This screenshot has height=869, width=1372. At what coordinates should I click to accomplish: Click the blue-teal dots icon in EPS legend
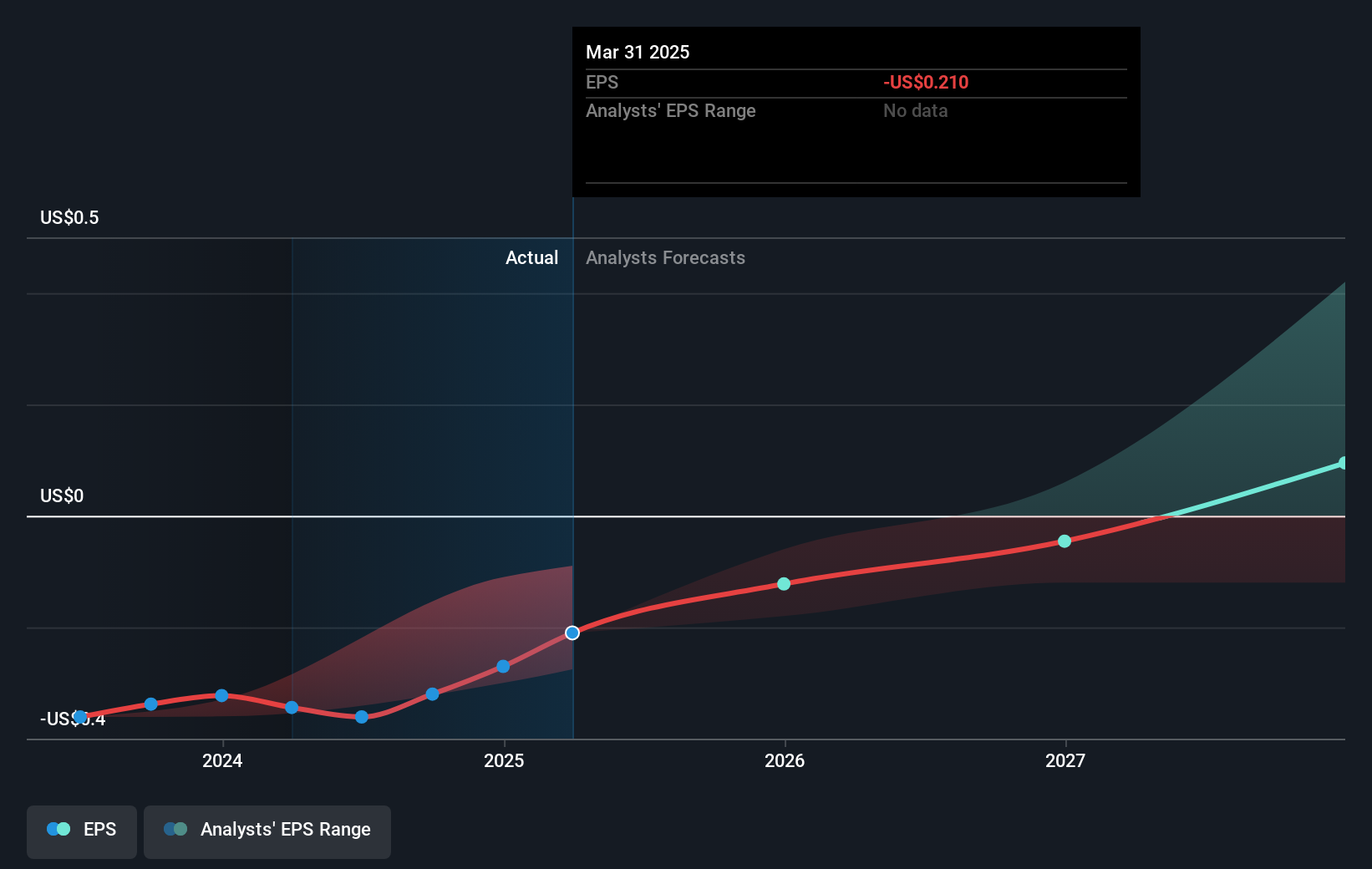click(58, 829)
